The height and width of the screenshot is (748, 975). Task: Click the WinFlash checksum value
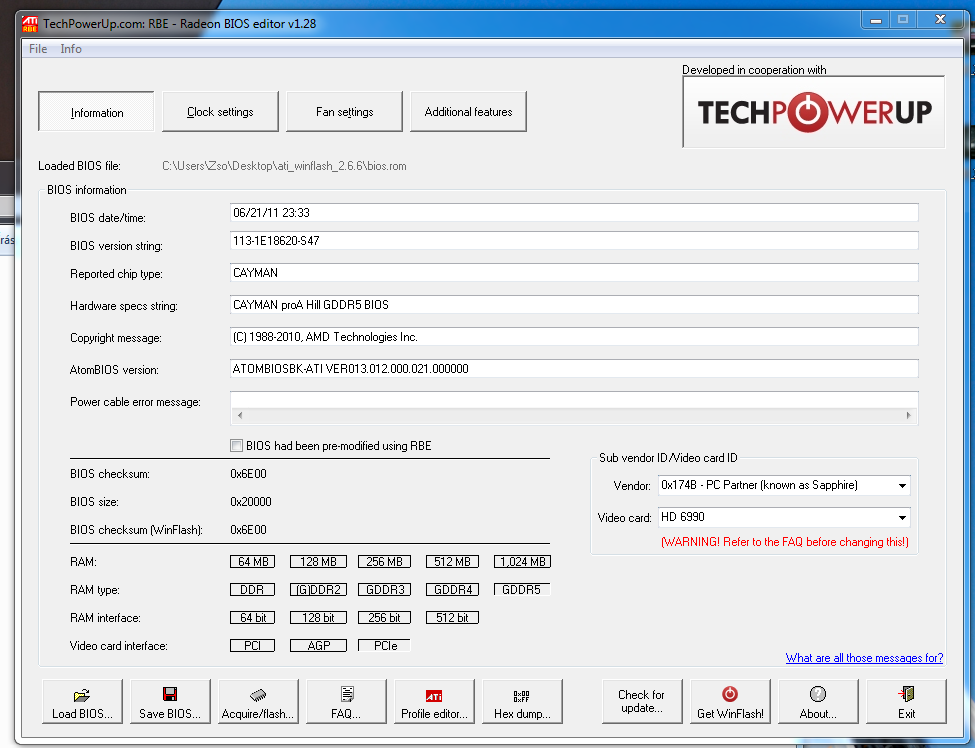[248, 530]
